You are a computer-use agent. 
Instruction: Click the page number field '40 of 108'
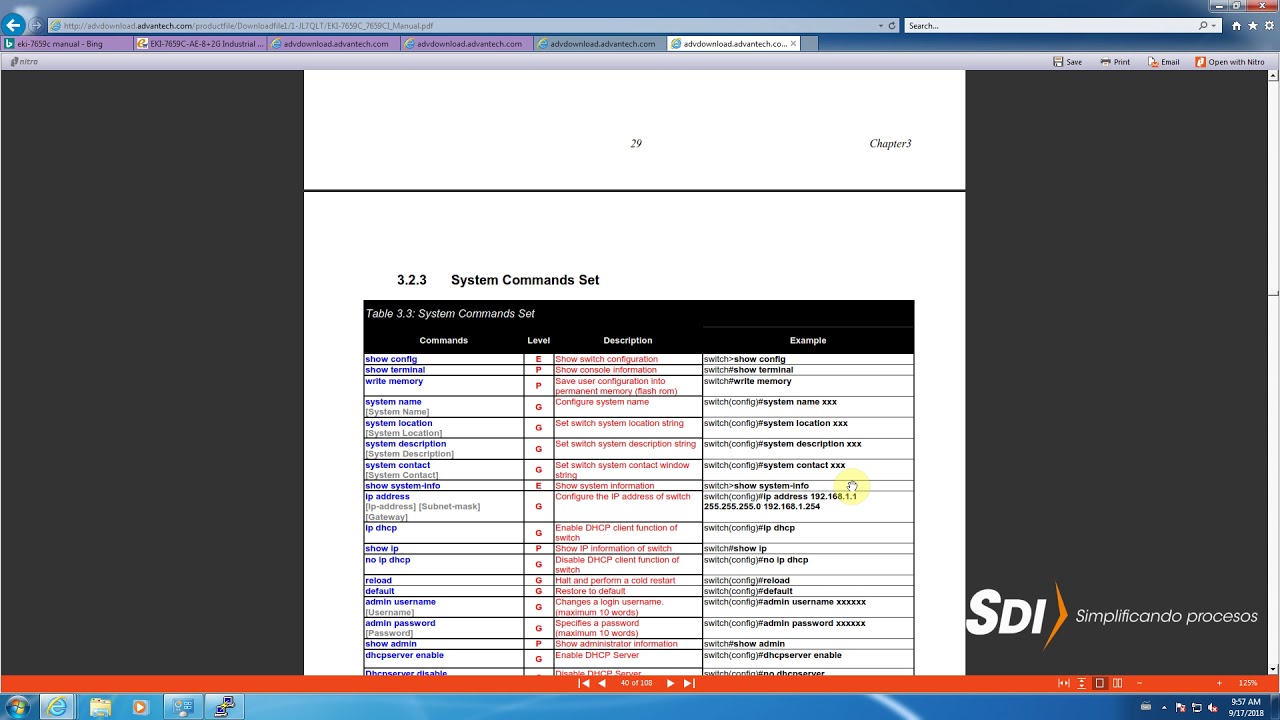636,683
